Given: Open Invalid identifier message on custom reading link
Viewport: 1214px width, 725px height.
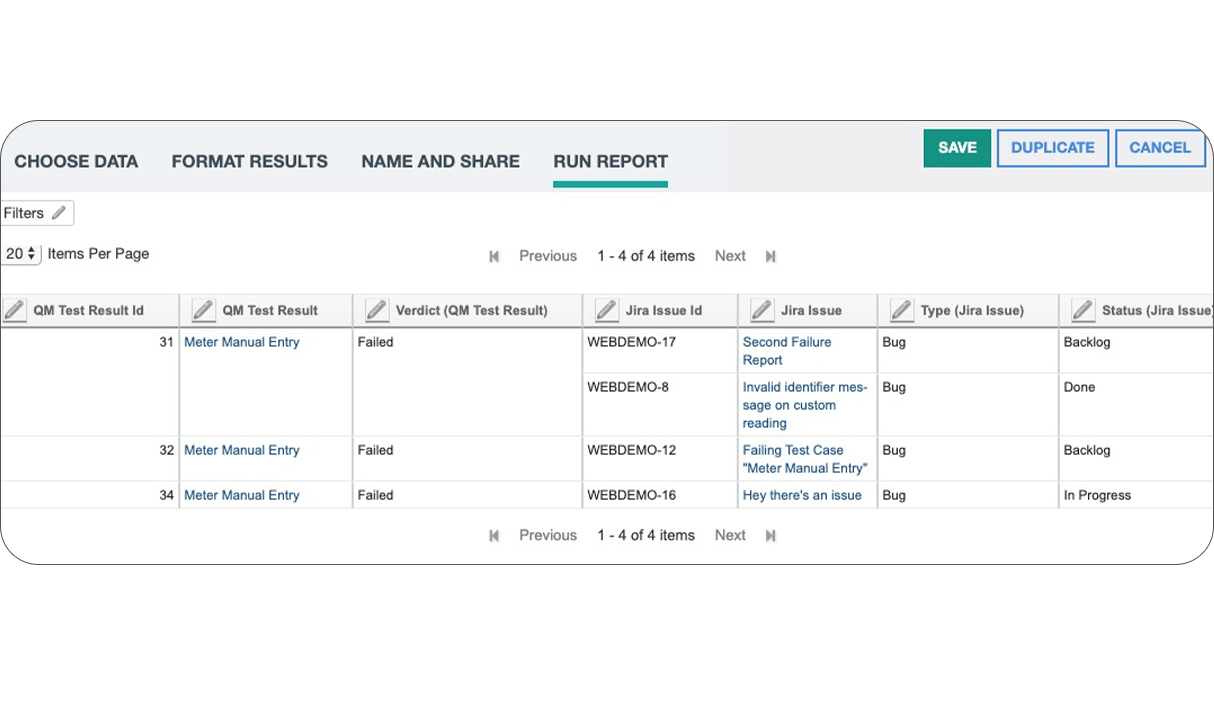Looking at the screenshot, I should coord(805,405).
